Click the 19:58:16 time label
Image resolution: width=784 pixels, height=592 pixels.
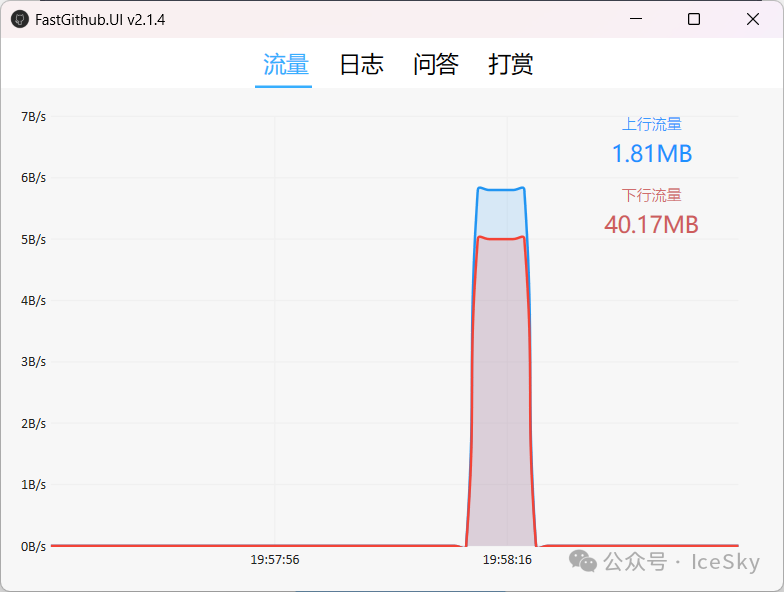pos(507,560)
